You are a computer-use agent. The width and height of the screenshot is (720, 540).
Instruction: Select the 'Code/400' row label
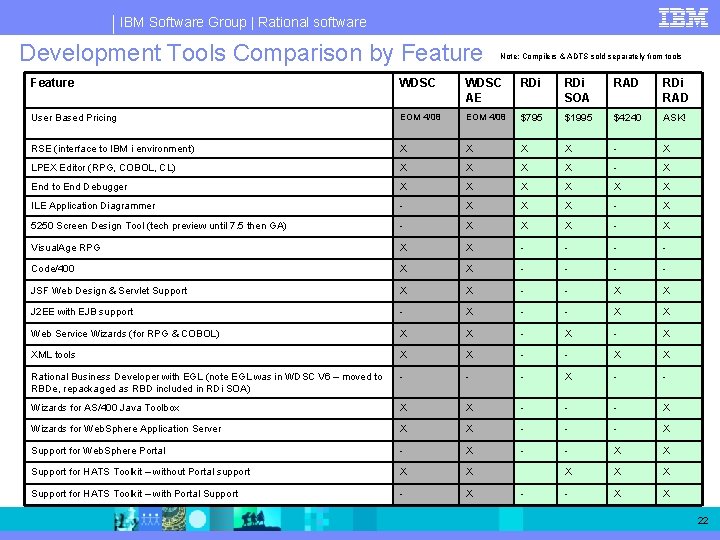(52, 269)
